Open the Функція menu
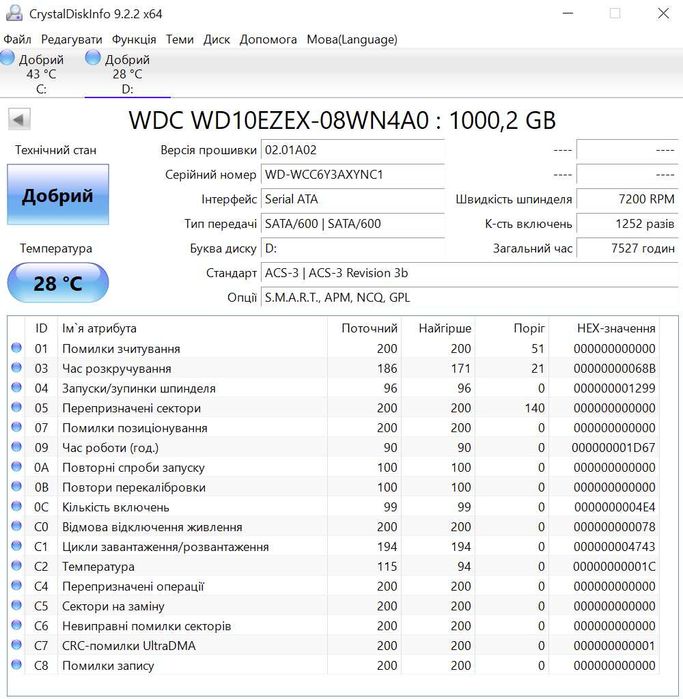Viewport: 683px width, 699px height. 134,40
